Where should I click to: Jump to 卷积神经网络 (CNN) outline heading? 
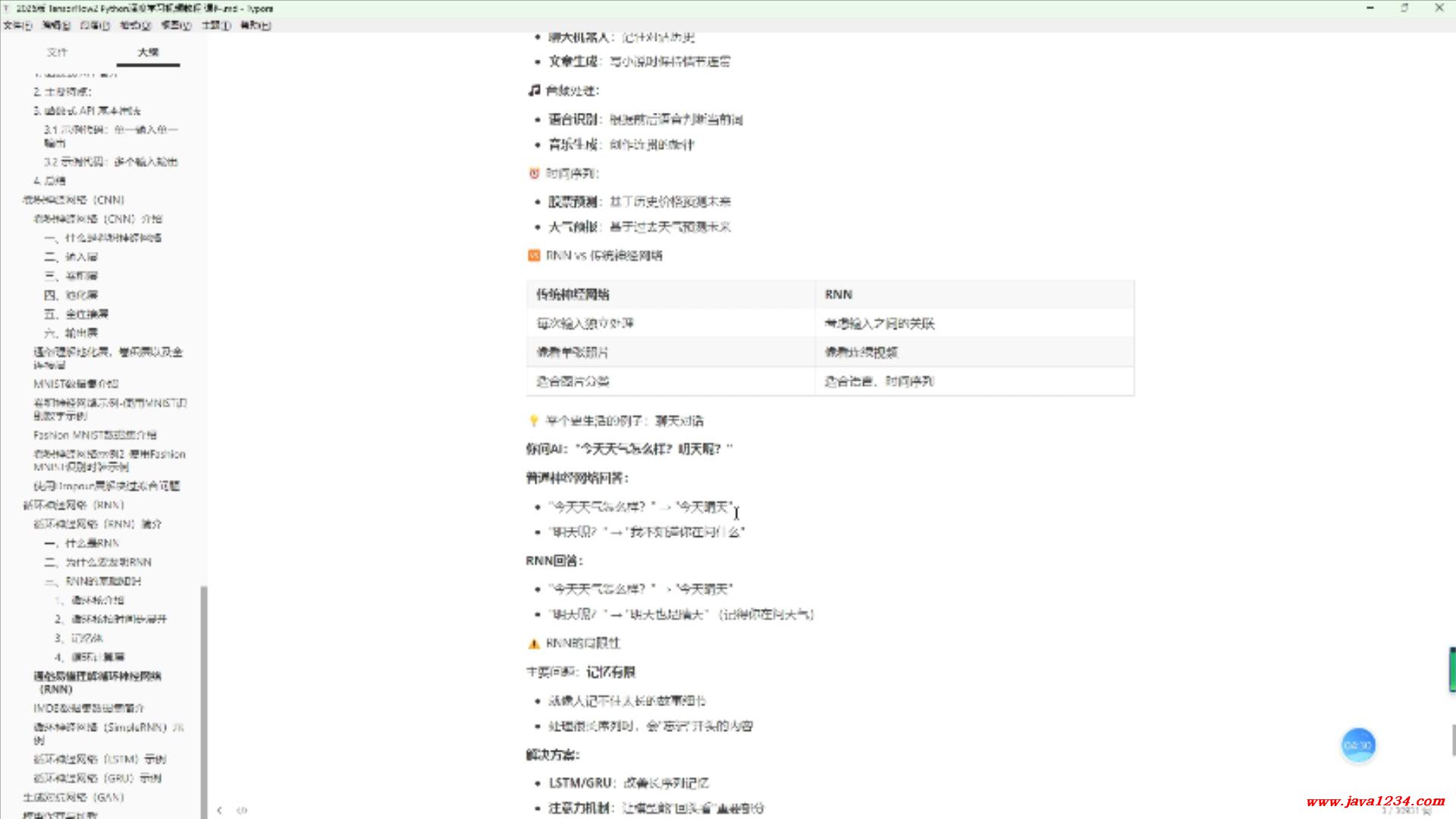74,200
